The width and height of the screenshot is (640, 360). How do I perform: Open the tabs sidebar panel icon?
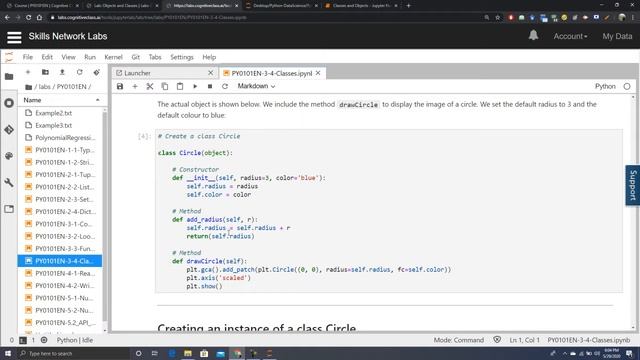9,209
